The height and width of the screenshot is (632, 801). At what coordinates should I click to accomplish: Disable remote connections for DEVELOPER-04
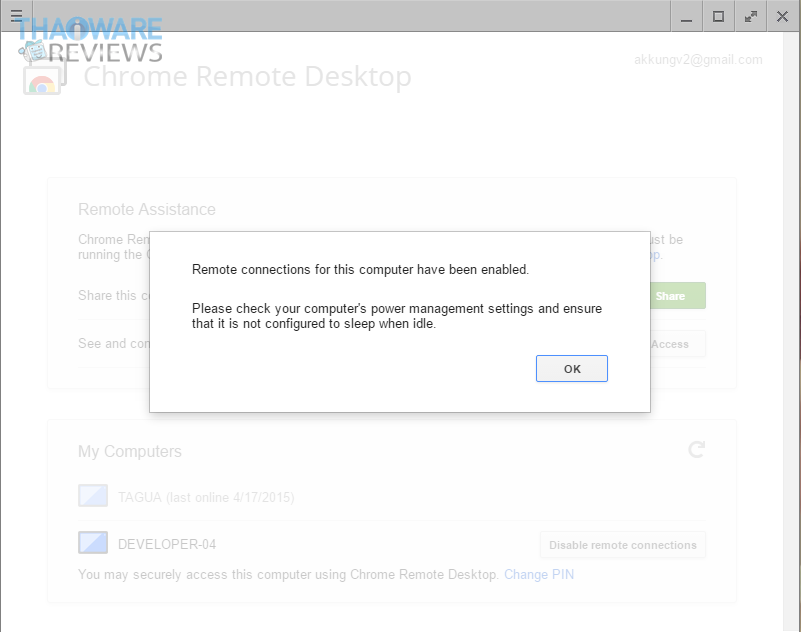point(623,545)
